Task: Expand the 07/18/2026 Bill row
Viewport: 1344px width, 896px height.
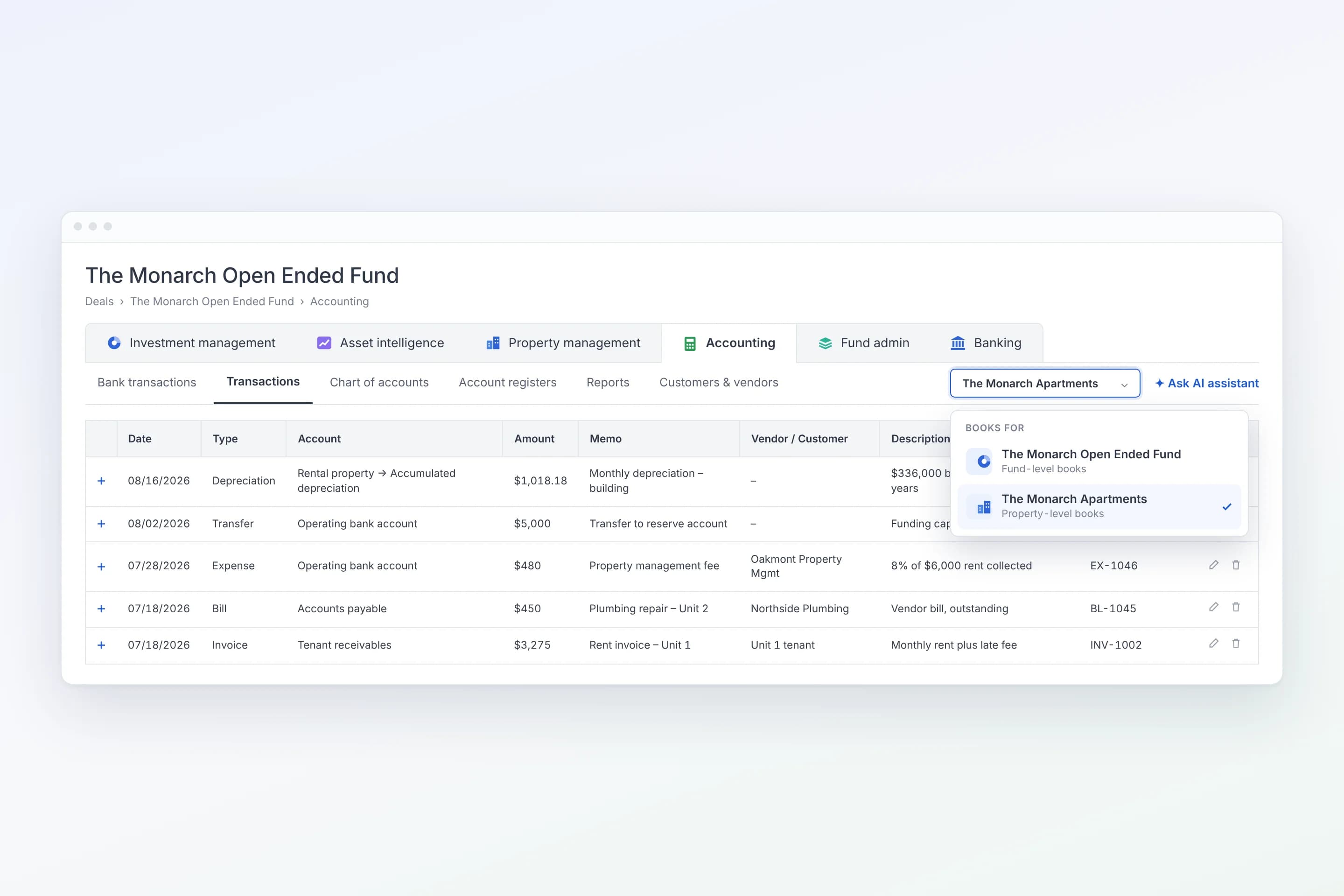Action: (x=101, y=609)
